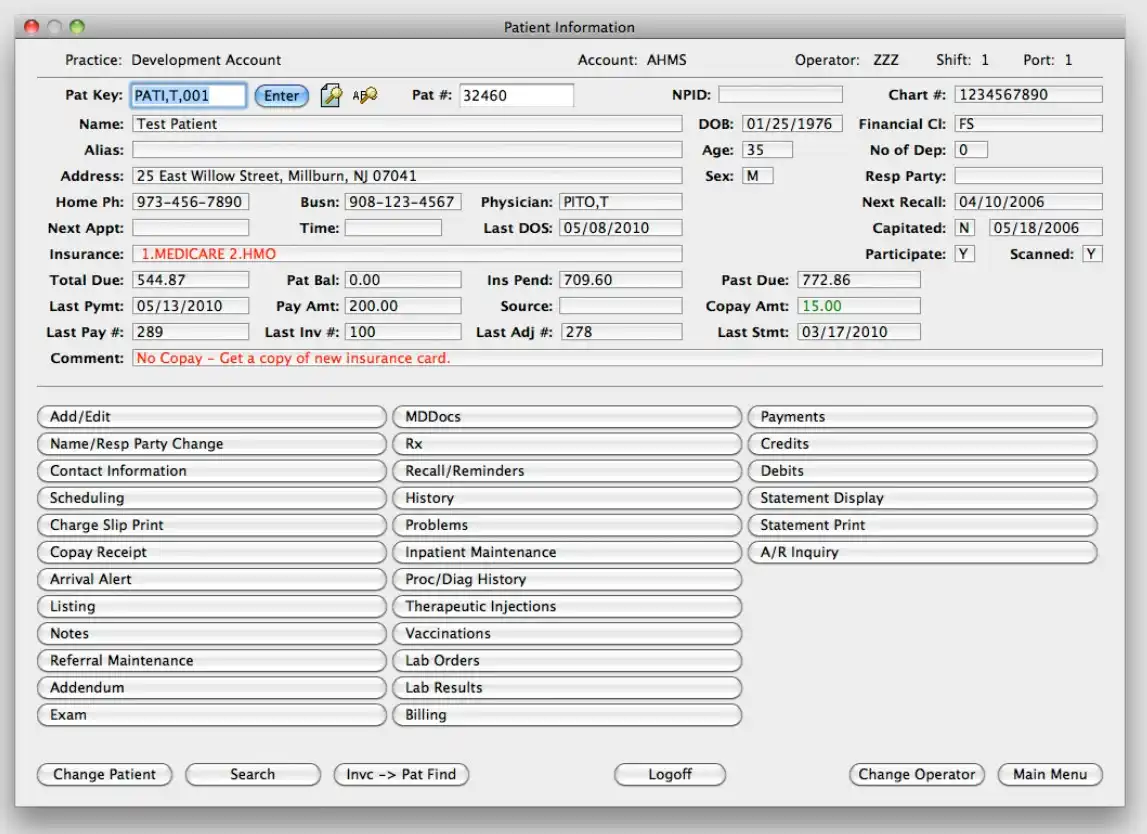Image resolution: width=1147 pixels, height=834 pixels.
Task: Launch the A/R Inquiry
Action: coord(921,551)
